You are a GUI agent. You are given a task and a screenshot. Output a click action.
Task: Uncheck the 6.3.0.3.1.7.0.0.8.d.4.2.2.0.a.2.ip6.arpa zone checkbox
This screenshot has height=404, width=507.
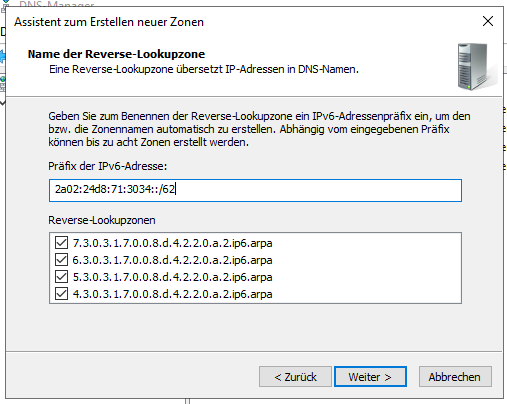click(x=61, y=260)
